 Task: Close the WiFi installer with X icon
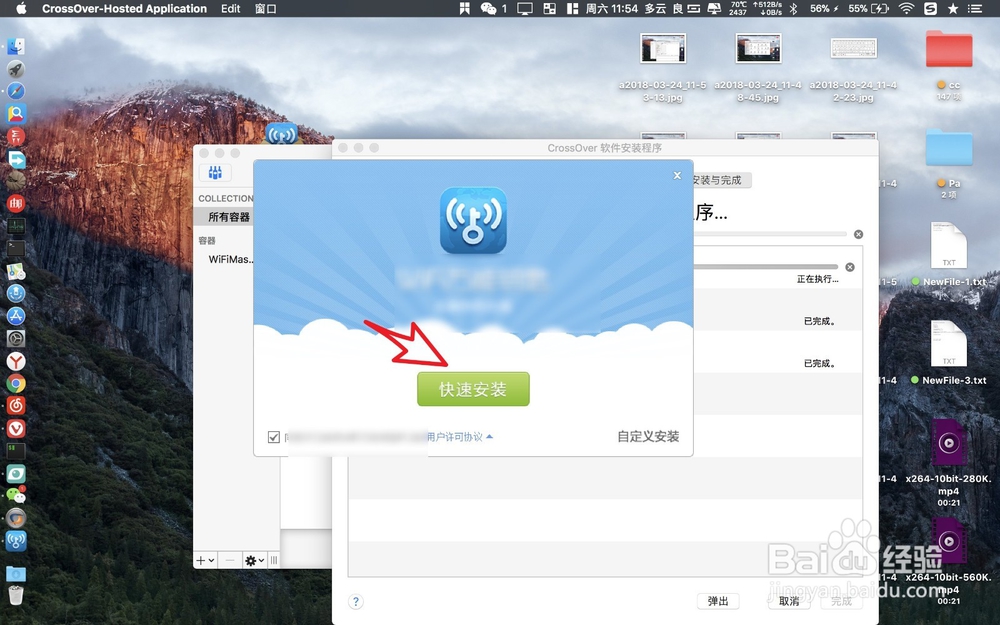(677, 175)
